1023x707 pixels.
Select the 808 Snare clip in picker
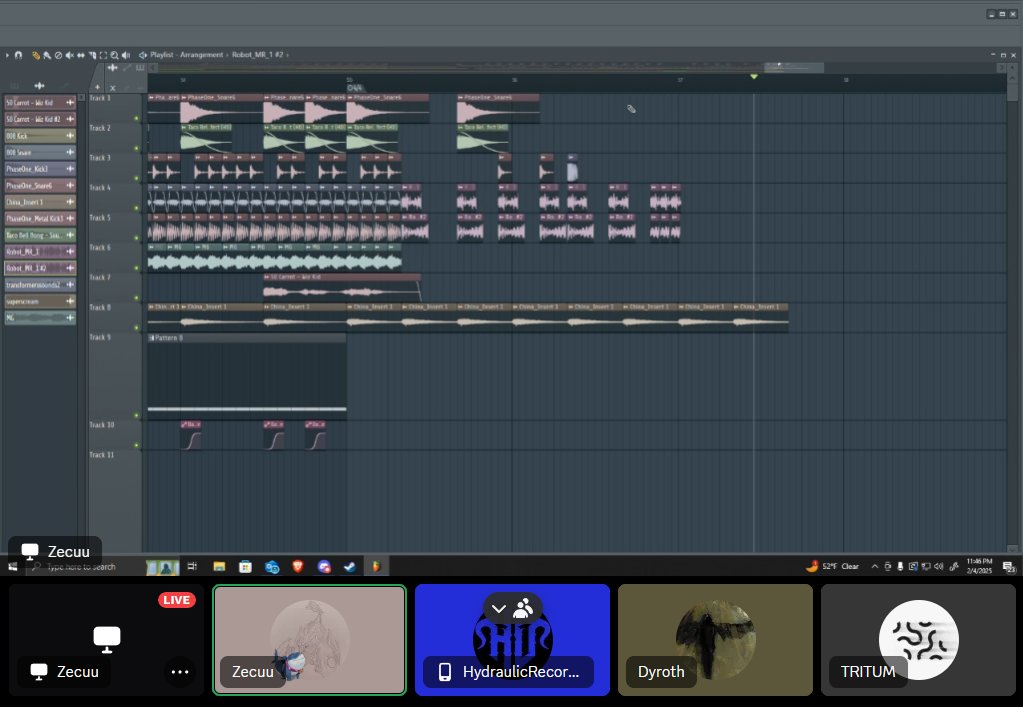coord(40,152)
